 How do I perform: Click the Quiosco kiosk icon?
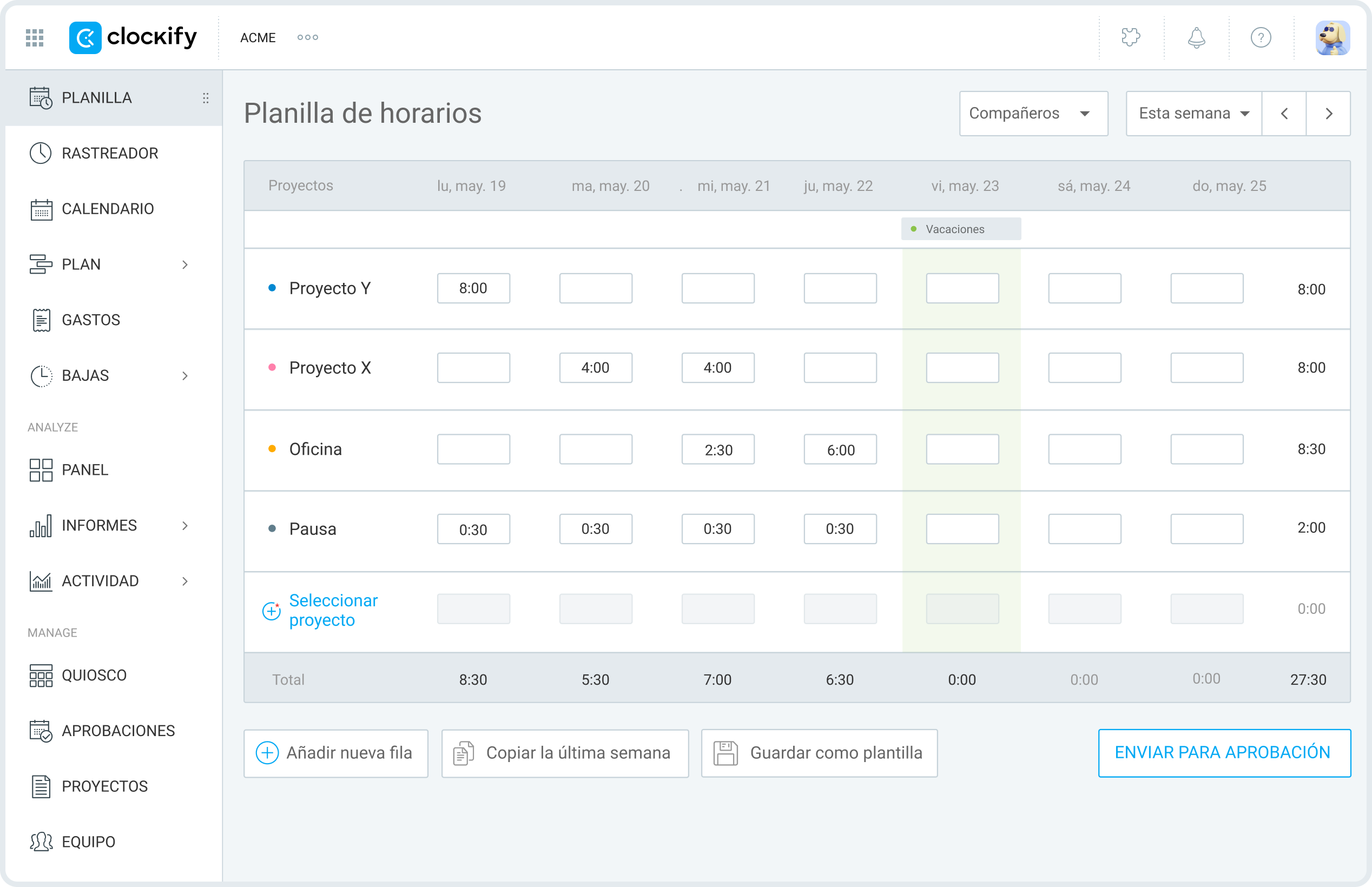click(x=41, y=674)
